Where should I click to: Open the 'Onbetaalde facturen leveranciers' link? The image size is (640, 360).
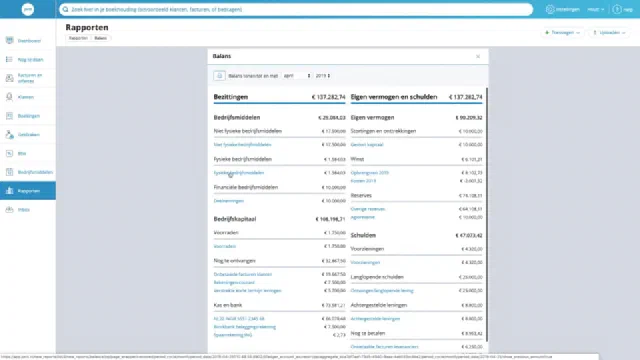pos(384,347)
